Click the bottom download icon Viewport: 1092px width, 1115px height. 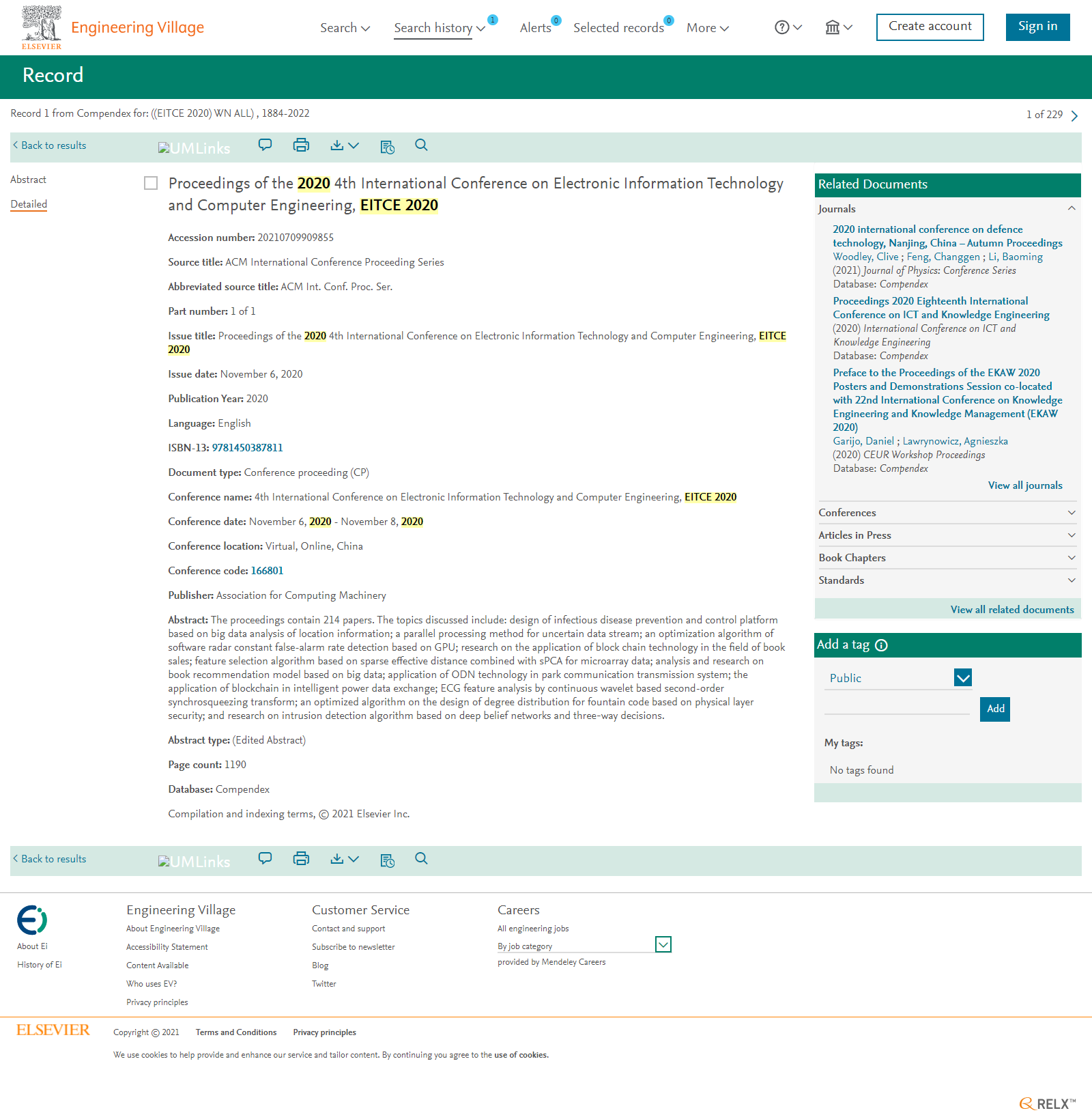[337, 858]
